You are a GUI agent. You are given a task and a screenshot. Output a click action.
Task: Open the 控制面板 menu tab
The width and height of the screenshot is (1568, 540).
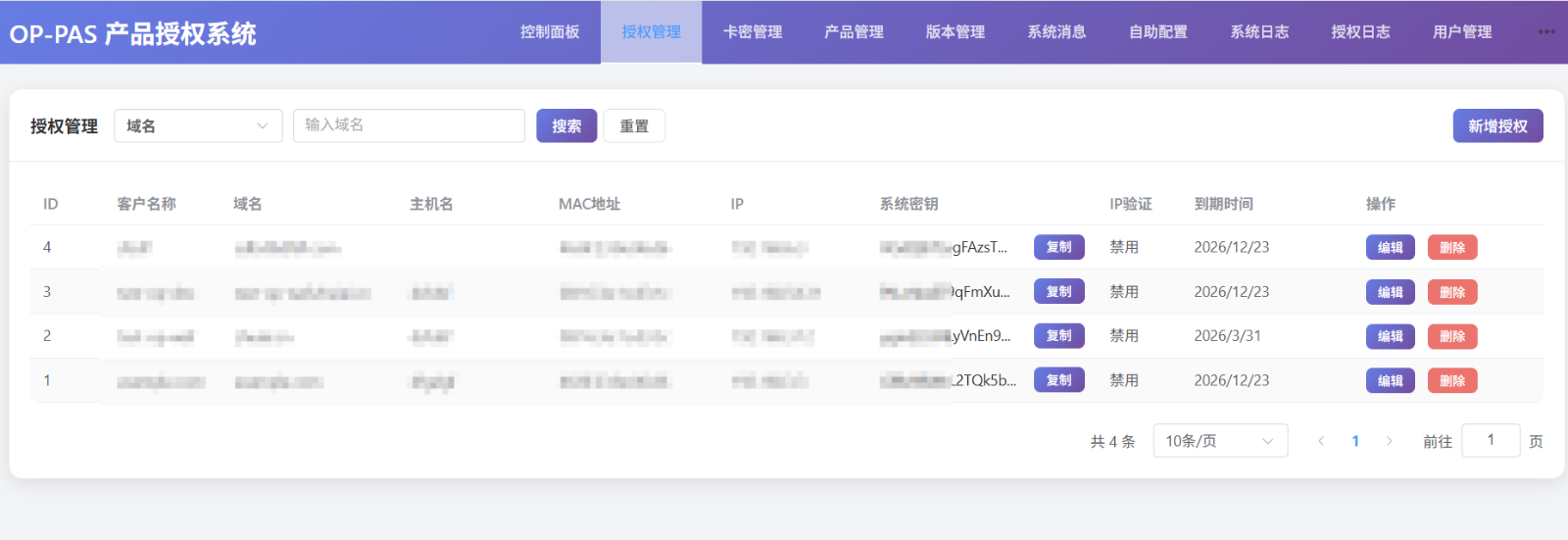click(x=550, y=32)
